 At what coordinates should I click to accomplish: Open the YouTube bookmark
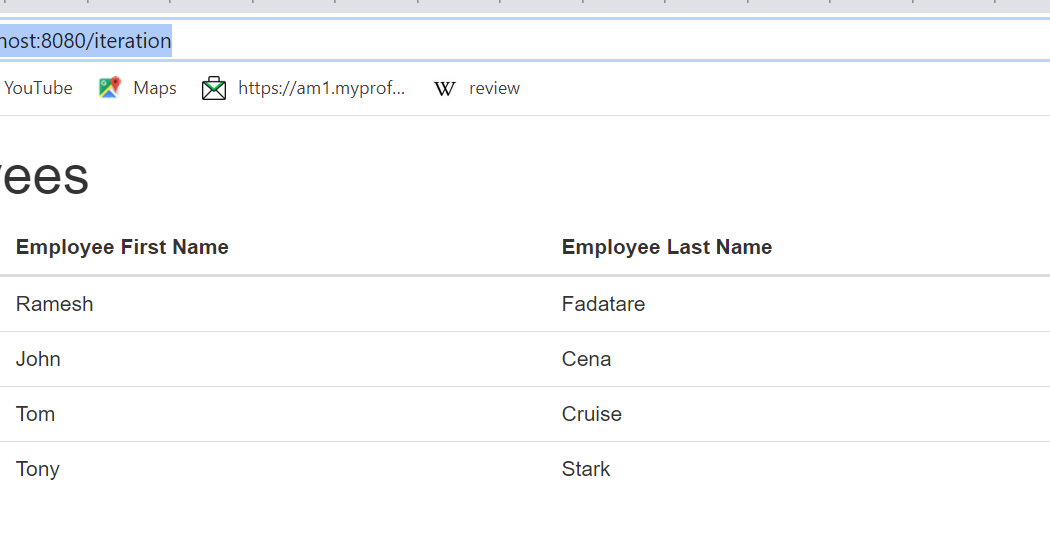pos(38,88)
